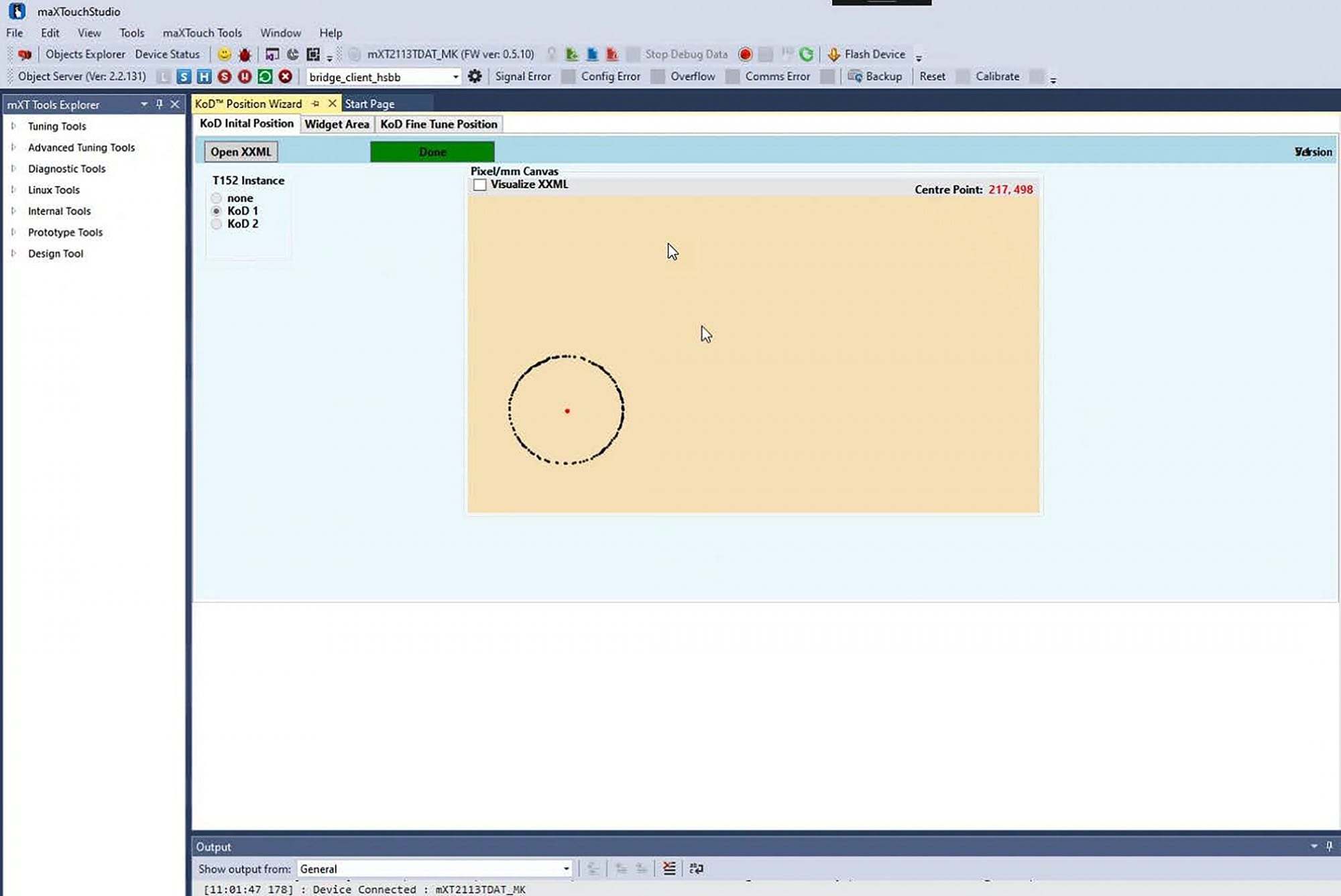The height and width of the screenshot is (896, 1341).
Task: Click the red document icon
Action: pyautogui.click(x=612, y=54)
